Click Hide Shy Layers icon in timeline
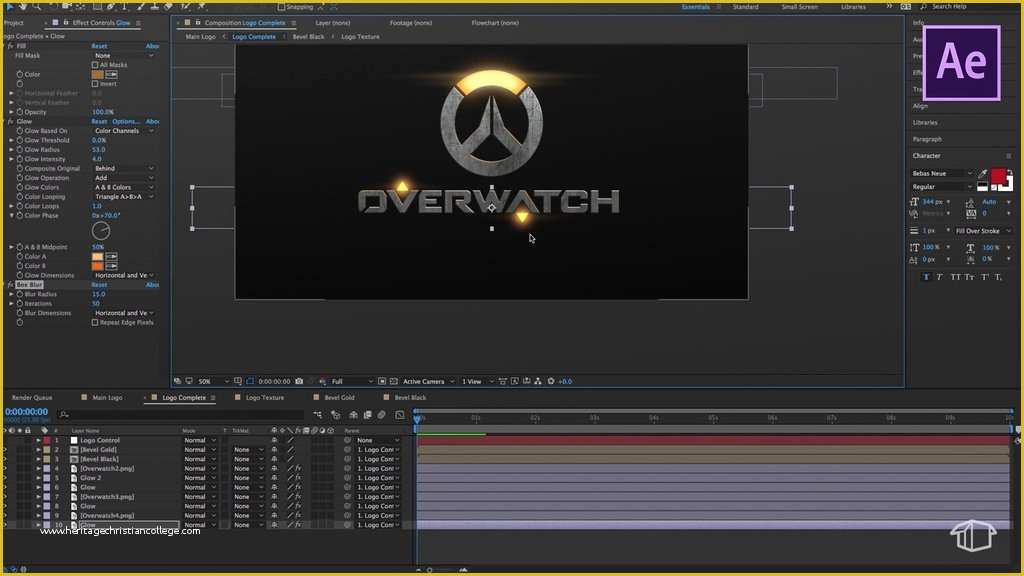The width and height of the screenshot is (1024, 576). tap(353, 415)
